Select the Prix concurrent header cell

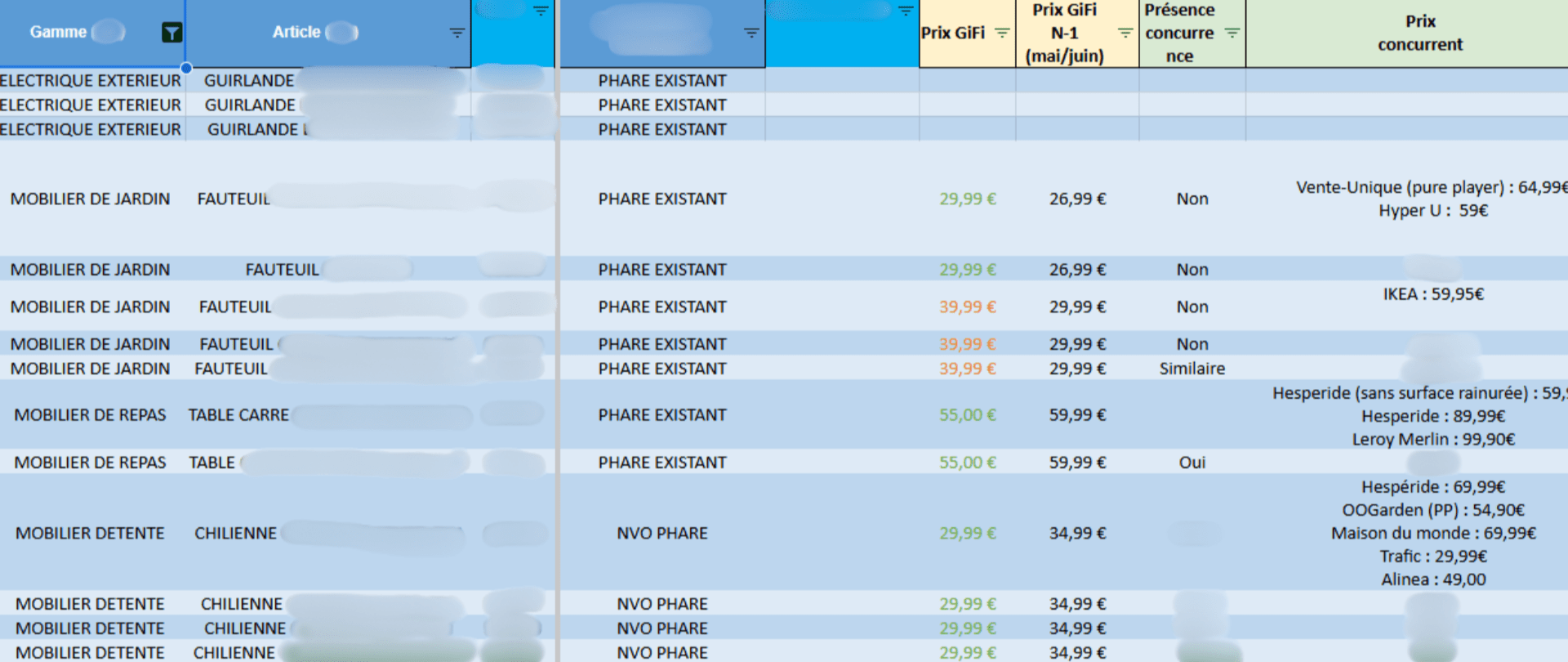click(1419, 34)
